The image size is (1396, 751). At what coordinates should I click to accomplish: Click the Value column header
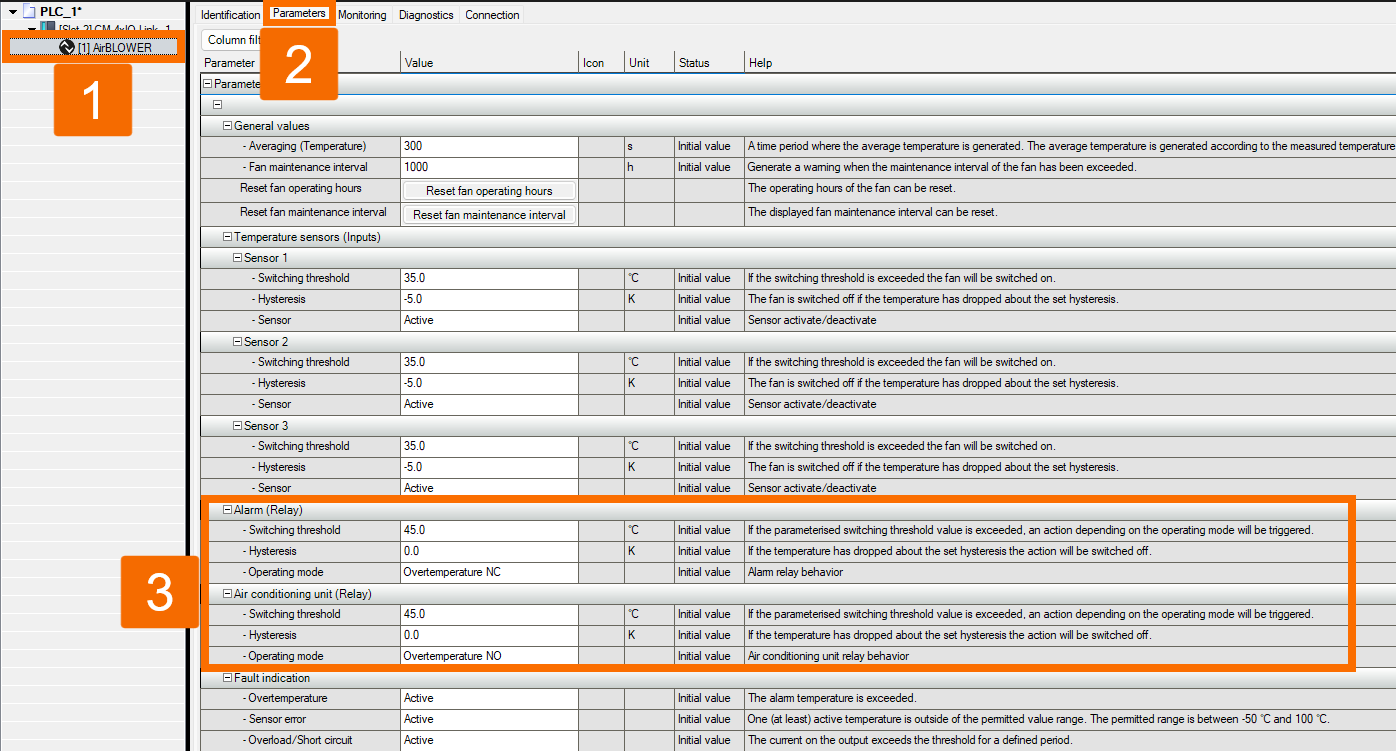[x=489, y=63]
